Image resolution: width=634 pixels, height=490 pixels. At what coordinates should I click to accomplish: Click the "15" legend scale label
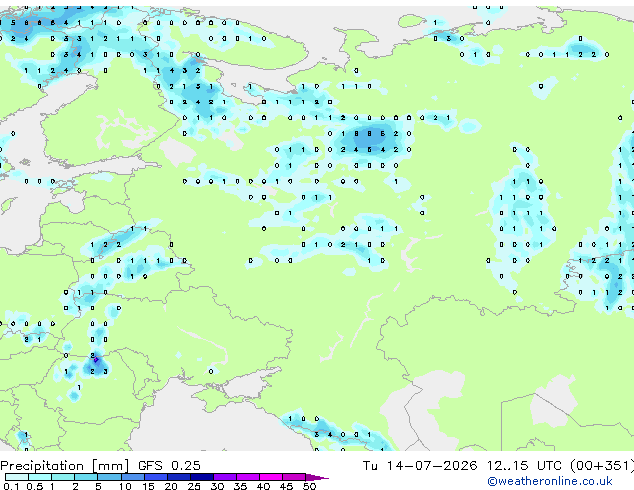point(148,486)
